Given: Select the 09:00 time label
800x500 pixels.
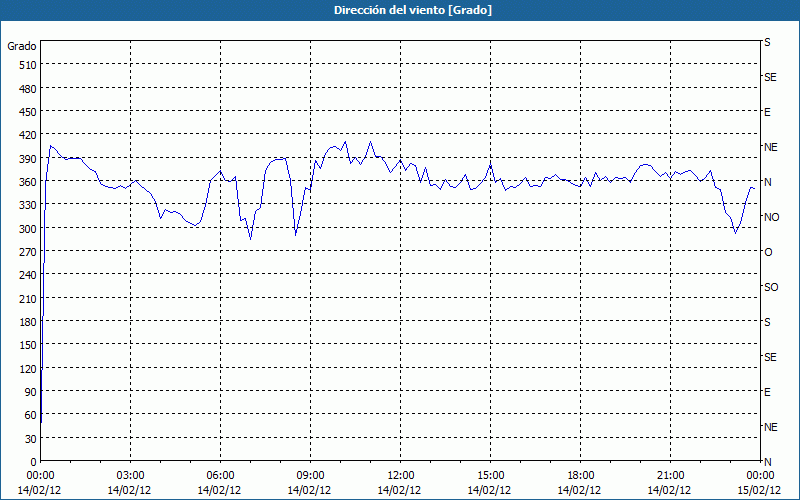Looking at the screenshot, I should point(310,476).
